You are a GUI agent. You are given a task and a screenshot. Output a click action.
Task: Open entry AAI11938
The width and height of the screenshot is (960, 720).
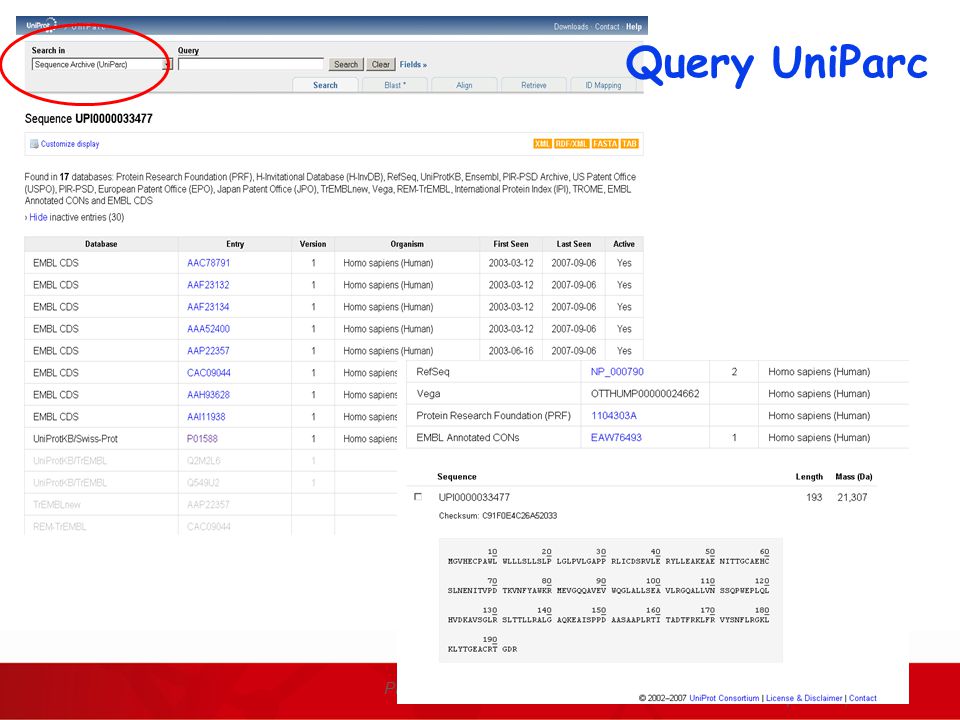(x=206, y=417)
